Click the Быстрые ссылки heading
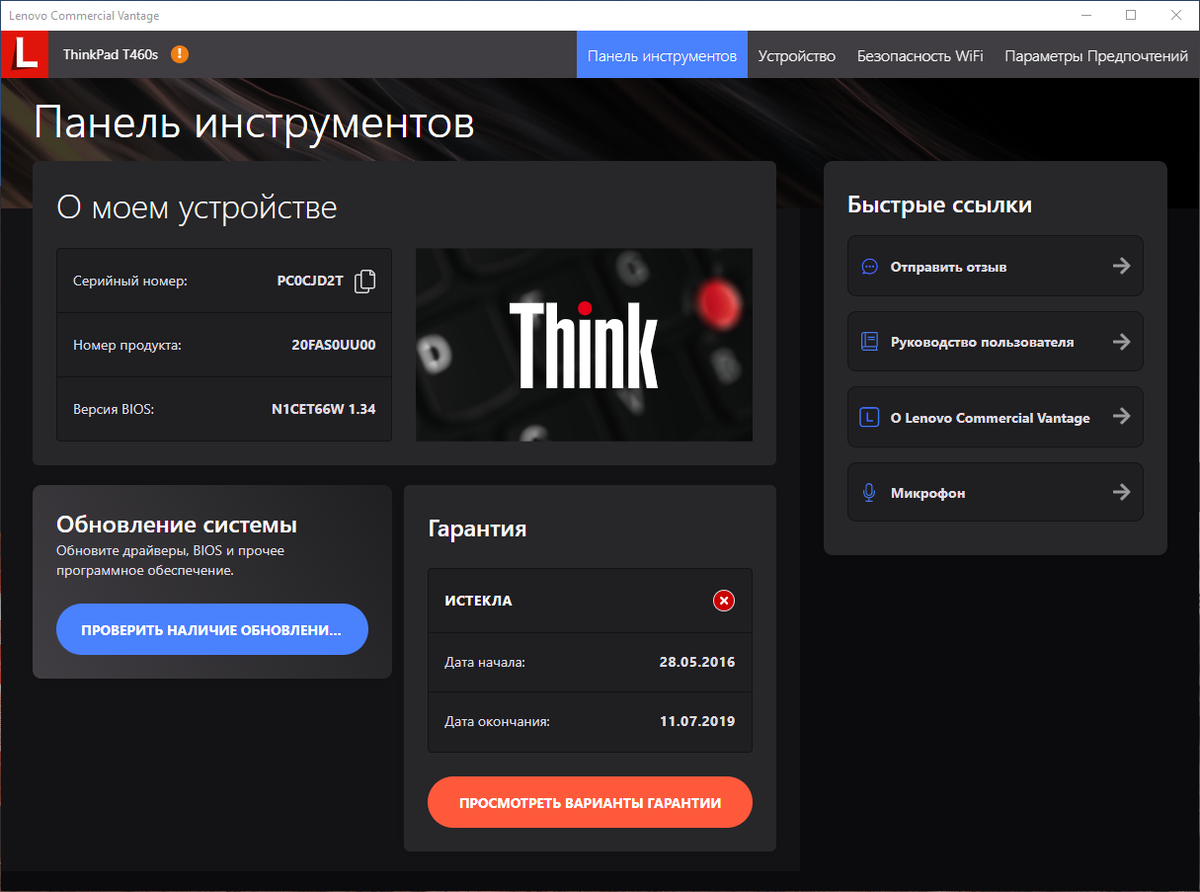This screenshot has height=892, width=1200. [940, 205]
